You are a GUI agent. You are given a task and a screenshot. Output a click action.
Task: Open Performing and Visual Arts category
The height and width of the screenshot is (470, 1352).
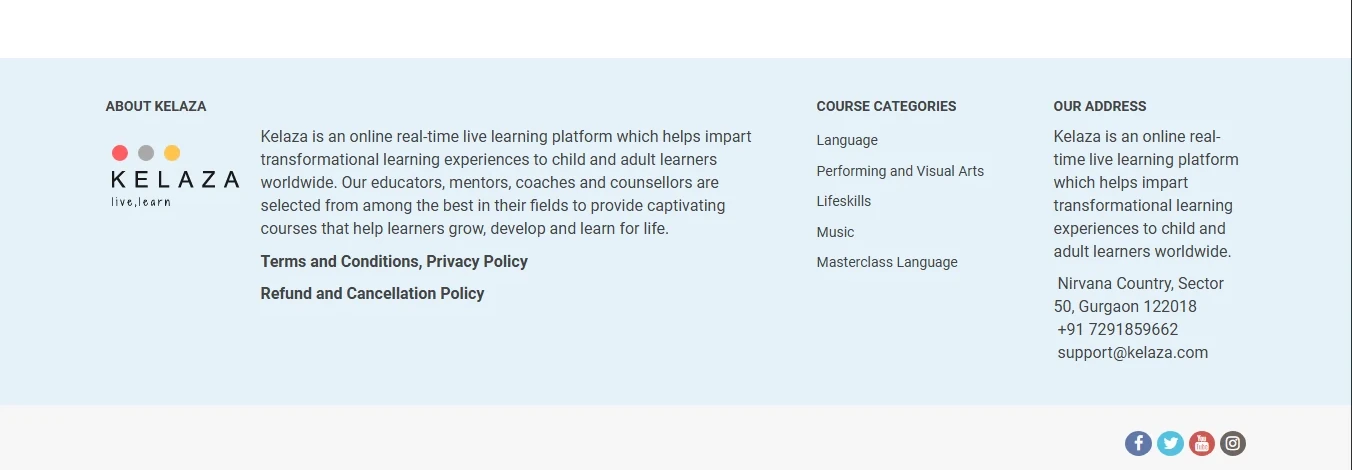pos(900,171)
